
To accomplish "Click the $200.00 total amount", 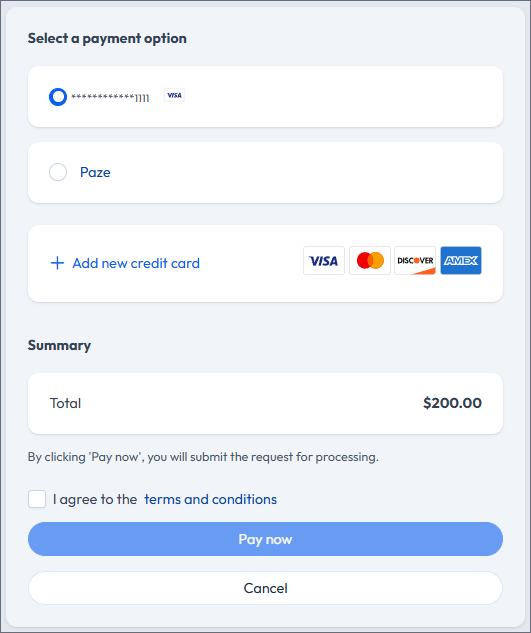I will click(452, 403).
